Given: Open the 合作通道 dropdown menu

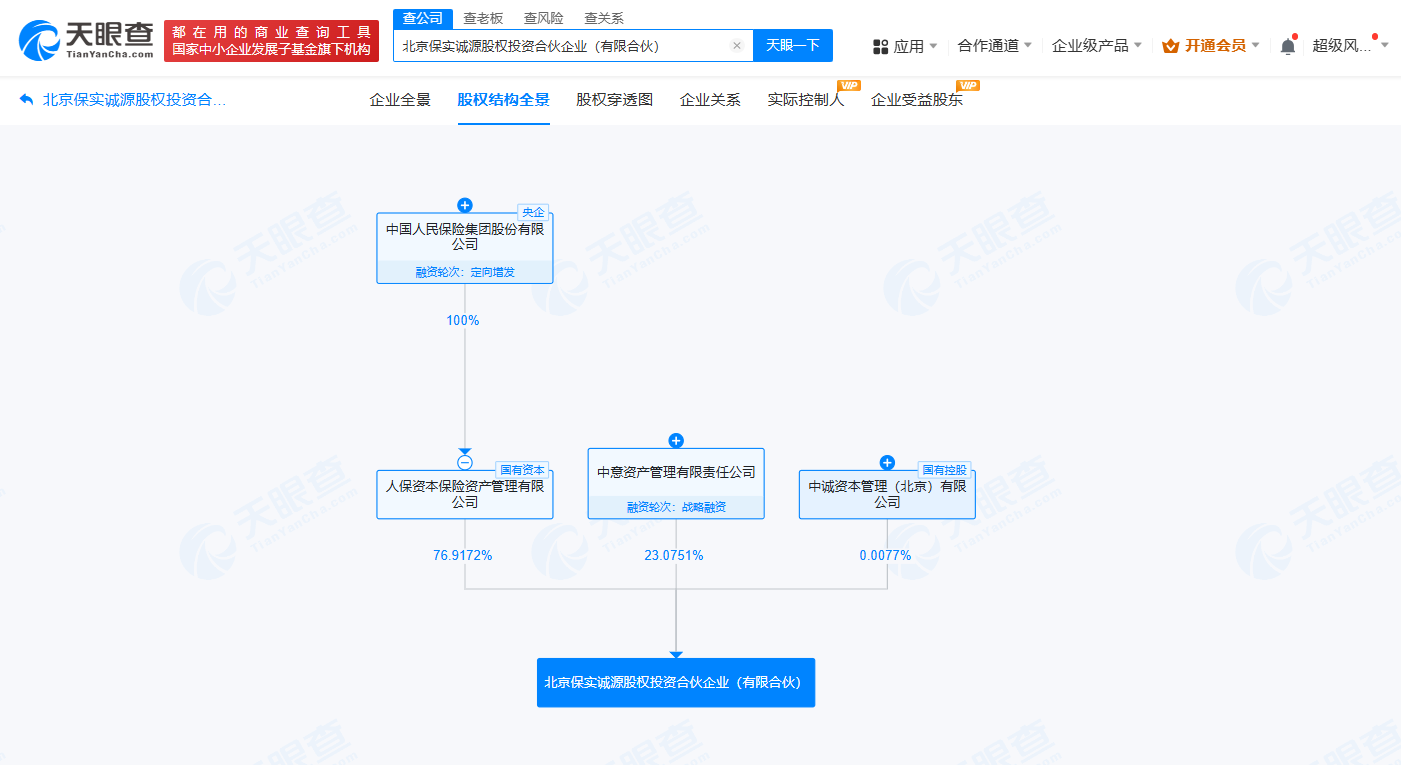Looking at the screenshot, I should 994,46.
